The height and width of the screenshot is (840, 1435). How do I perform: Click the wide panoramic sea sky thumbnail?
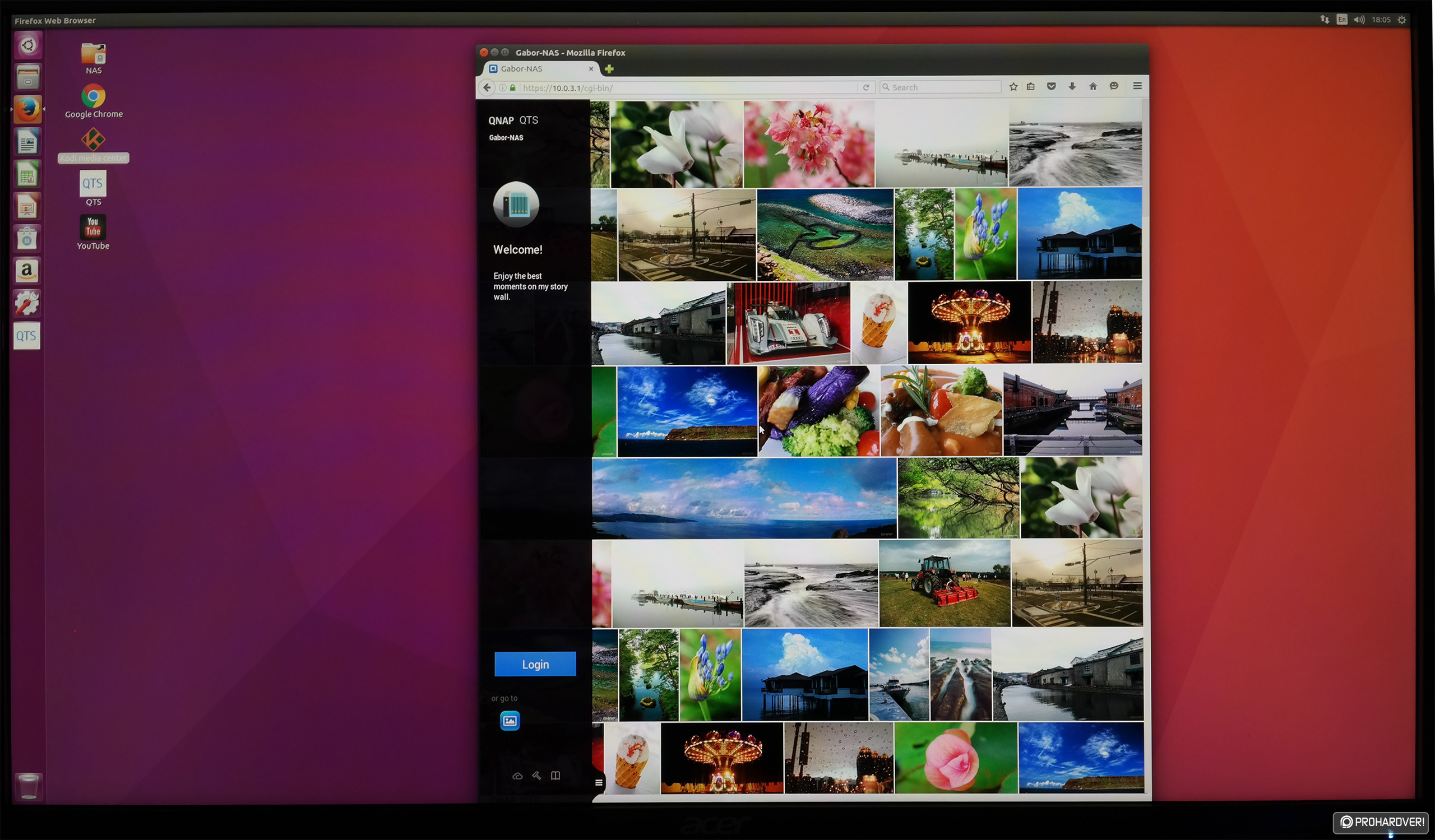(744, 498)
